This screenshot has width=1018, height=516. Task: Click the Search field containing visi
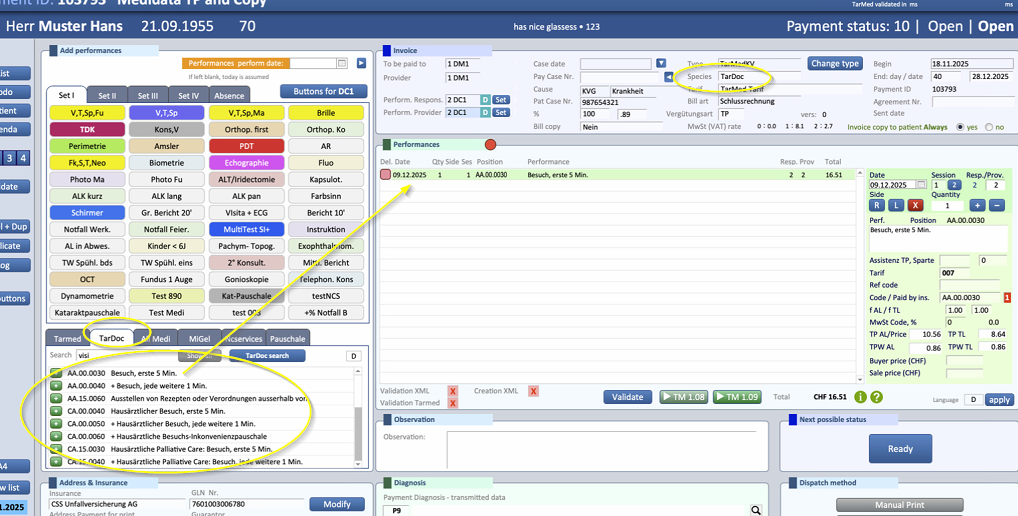click(125, 356)
